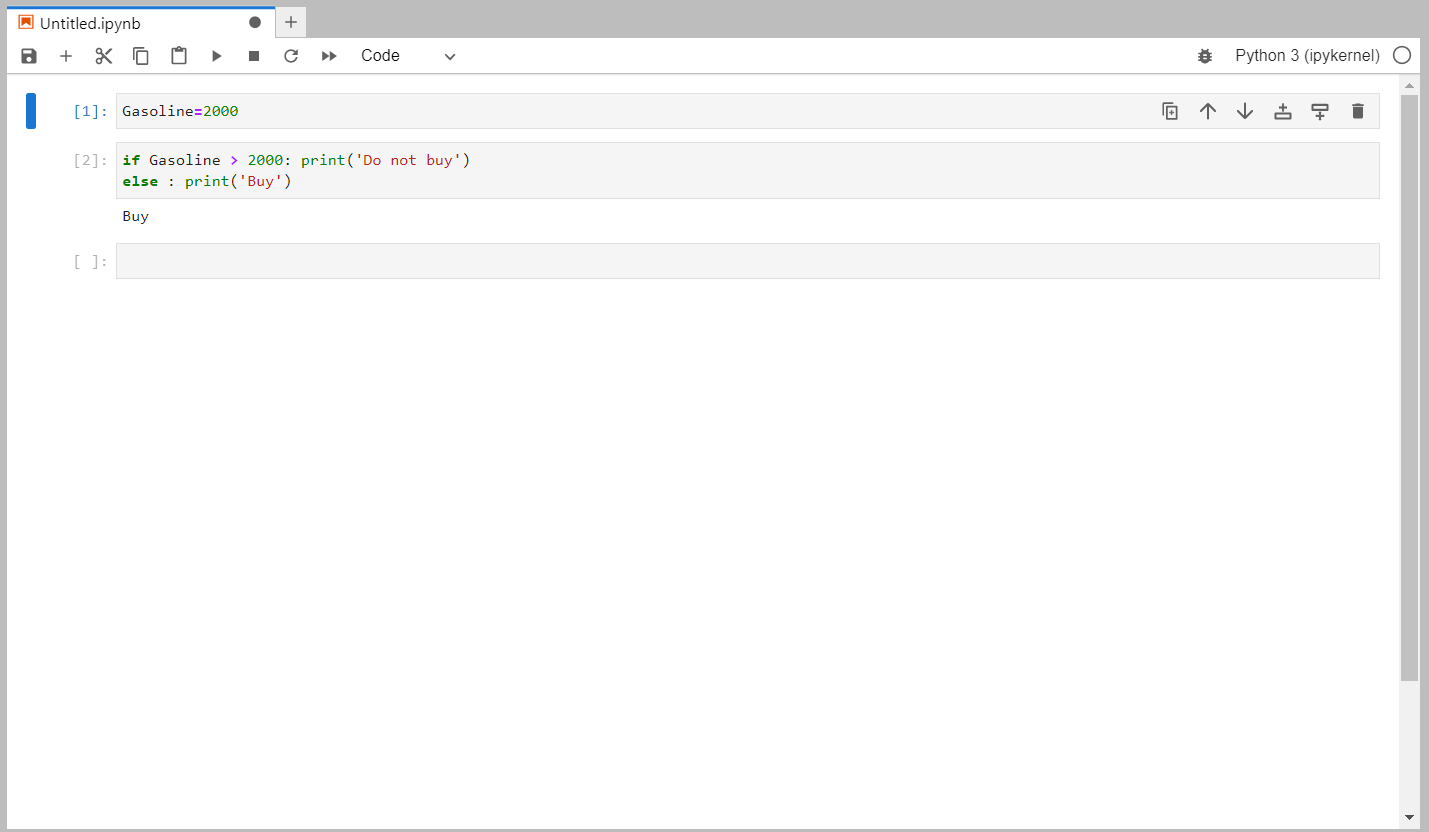Viewport: 1429px width, 832px height.
Task: Open the cell type dropdown showing Code
Action: tap(408, 56)
